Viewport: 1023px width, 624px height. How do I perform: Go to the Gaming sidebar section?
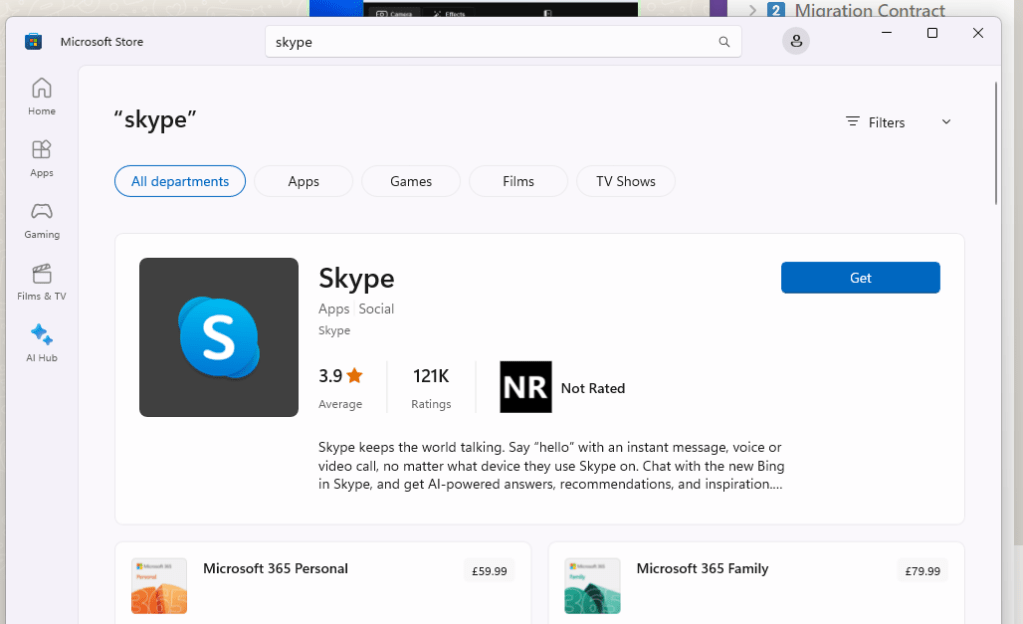click(x=42, y=221)
